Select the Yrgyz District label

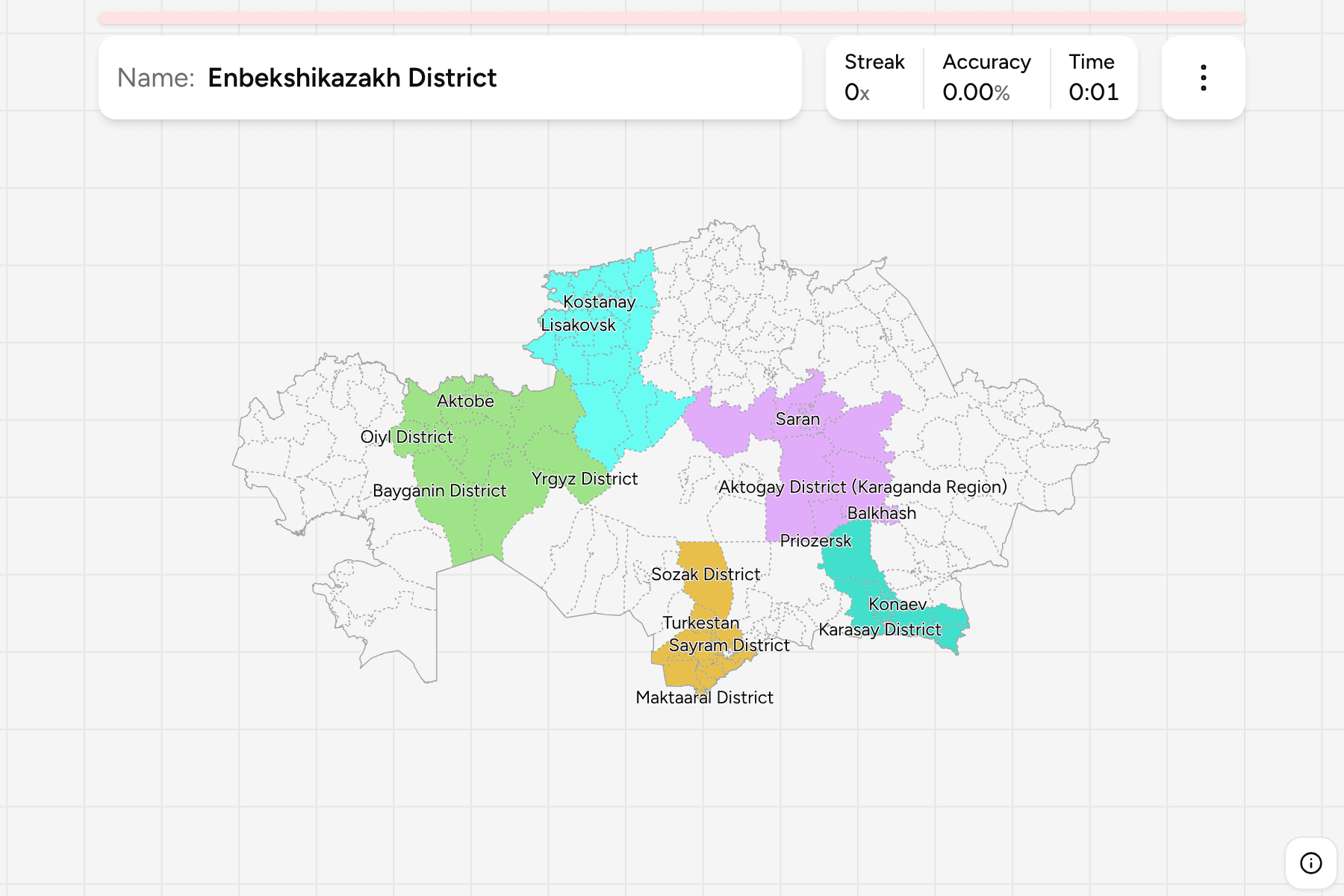coord(585,479)
